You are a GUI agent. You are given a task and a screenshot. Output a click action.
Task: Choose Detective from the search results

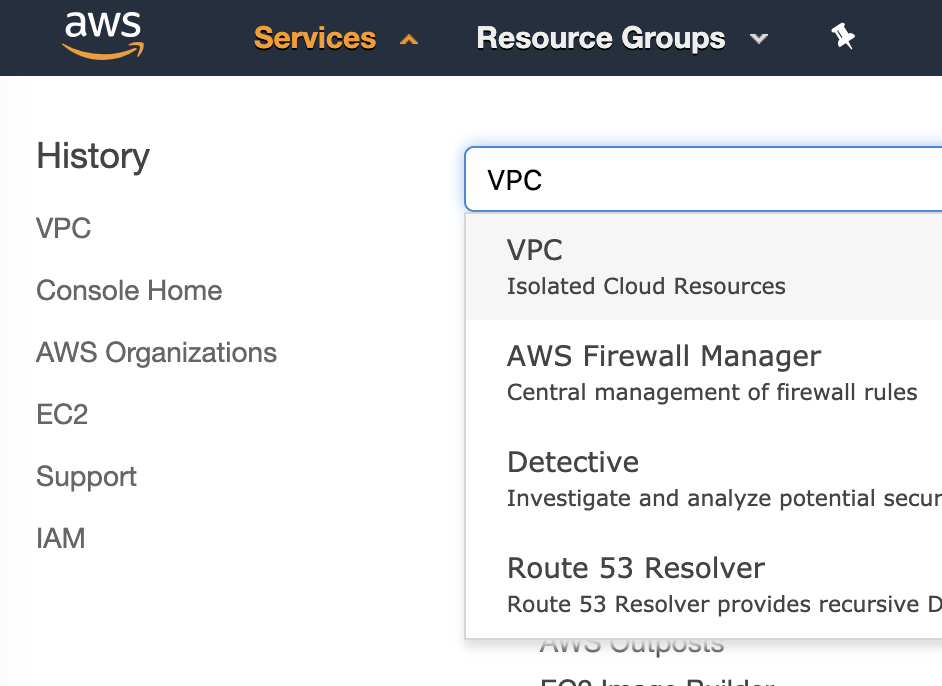[703, 479]
